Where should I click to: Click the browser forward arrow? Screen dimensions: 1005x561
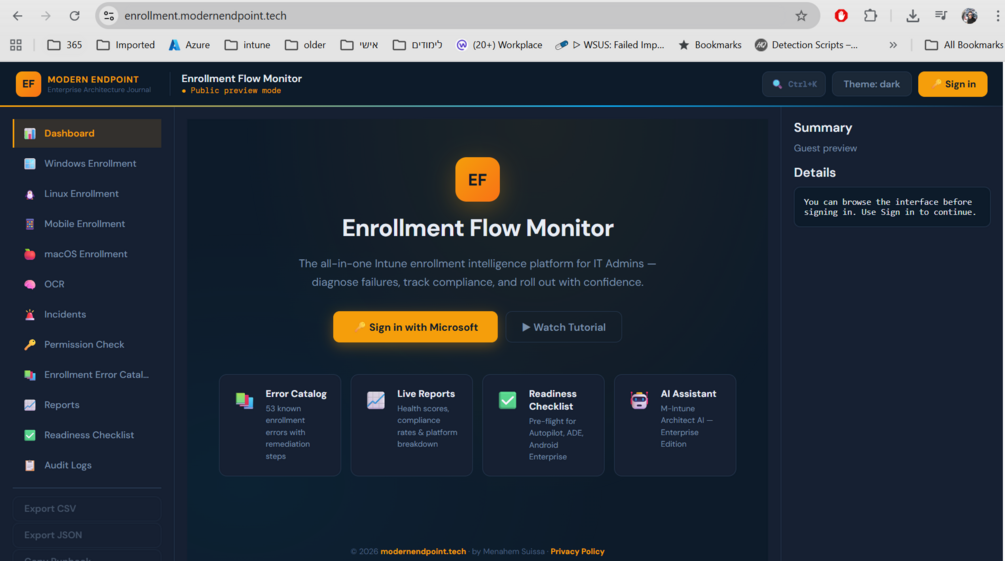46,16
